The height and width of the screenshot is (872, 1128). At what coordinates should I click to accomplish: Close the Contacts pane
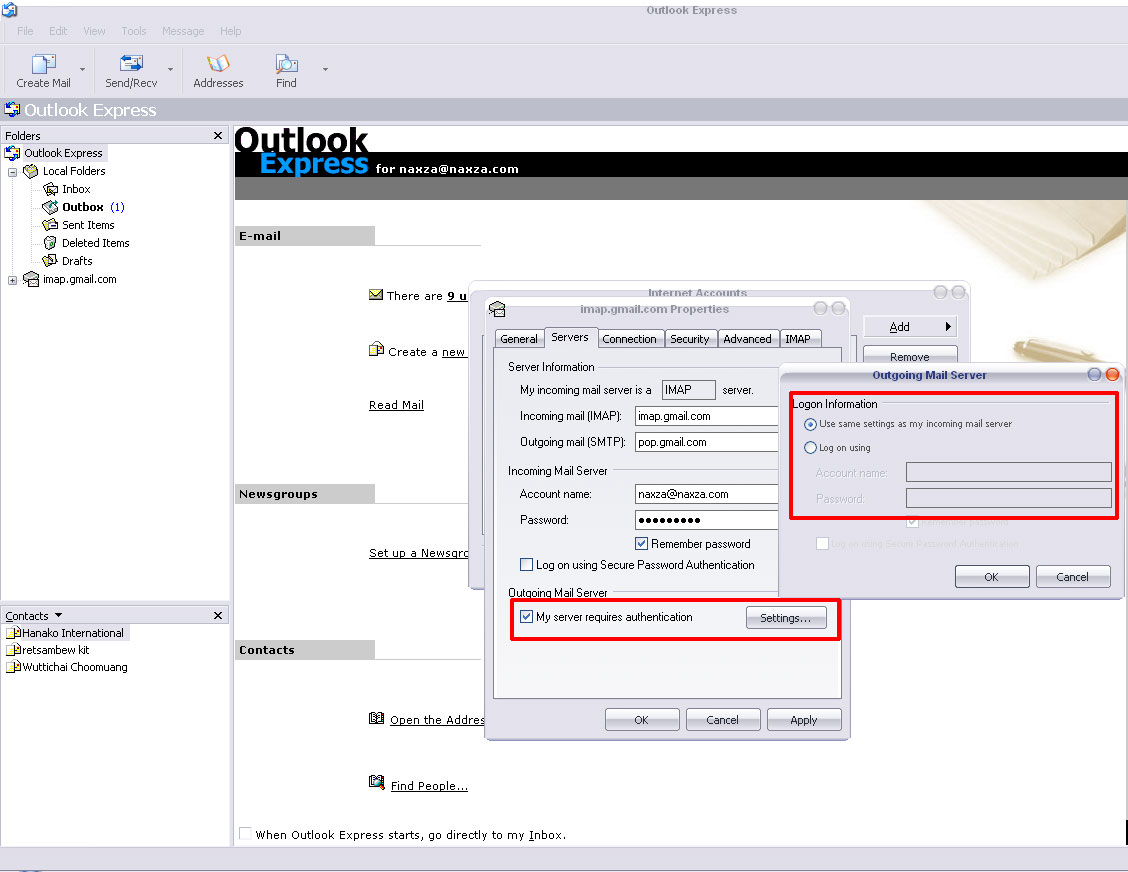[218, 615]
